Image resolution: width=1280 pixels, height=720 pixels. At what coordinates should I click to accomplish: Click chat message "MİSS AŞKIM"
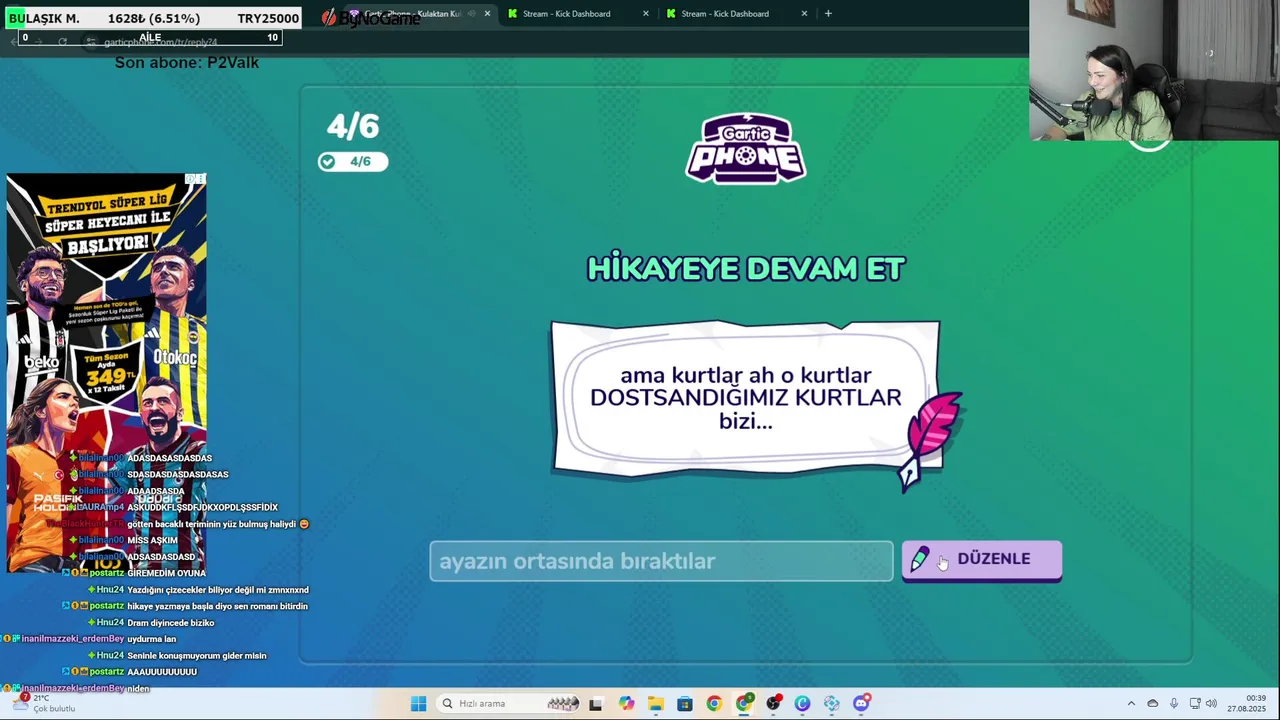point(152,540)
